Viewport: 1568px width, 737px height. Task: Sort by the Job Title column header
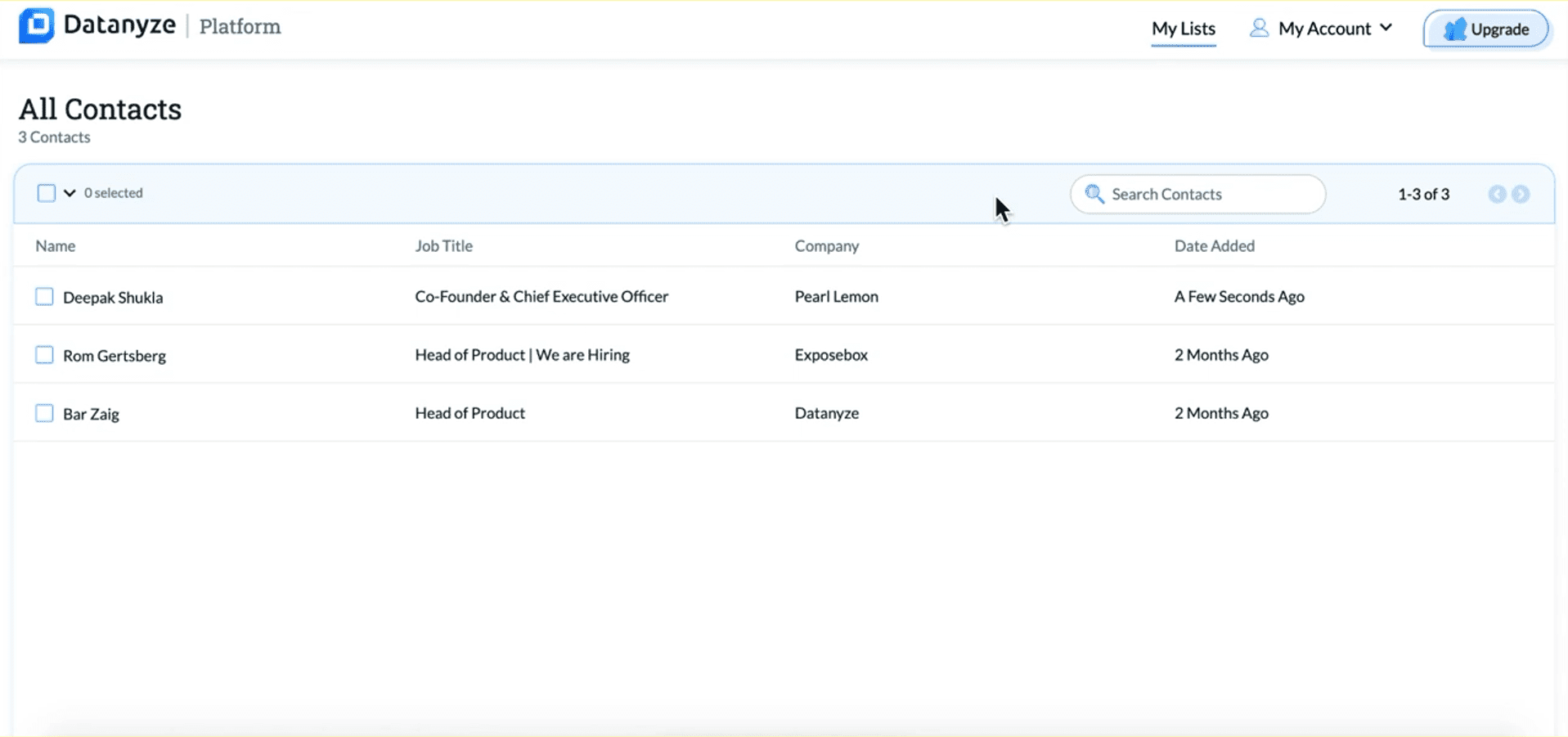click(x=444, y=245)
